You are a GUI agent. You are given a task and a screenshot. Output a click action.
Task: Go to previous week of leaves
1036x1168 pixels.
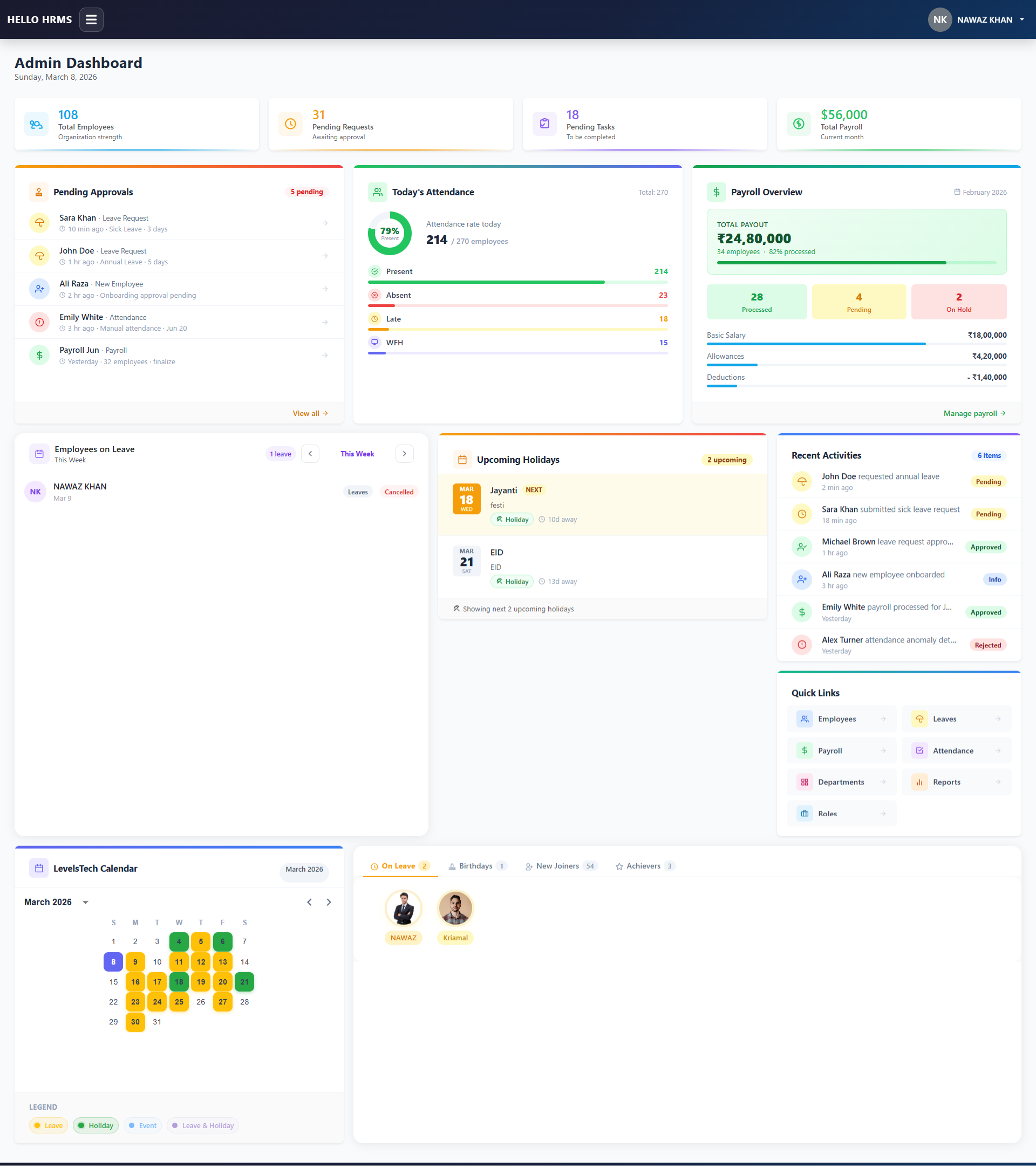[x=310, y=454]
